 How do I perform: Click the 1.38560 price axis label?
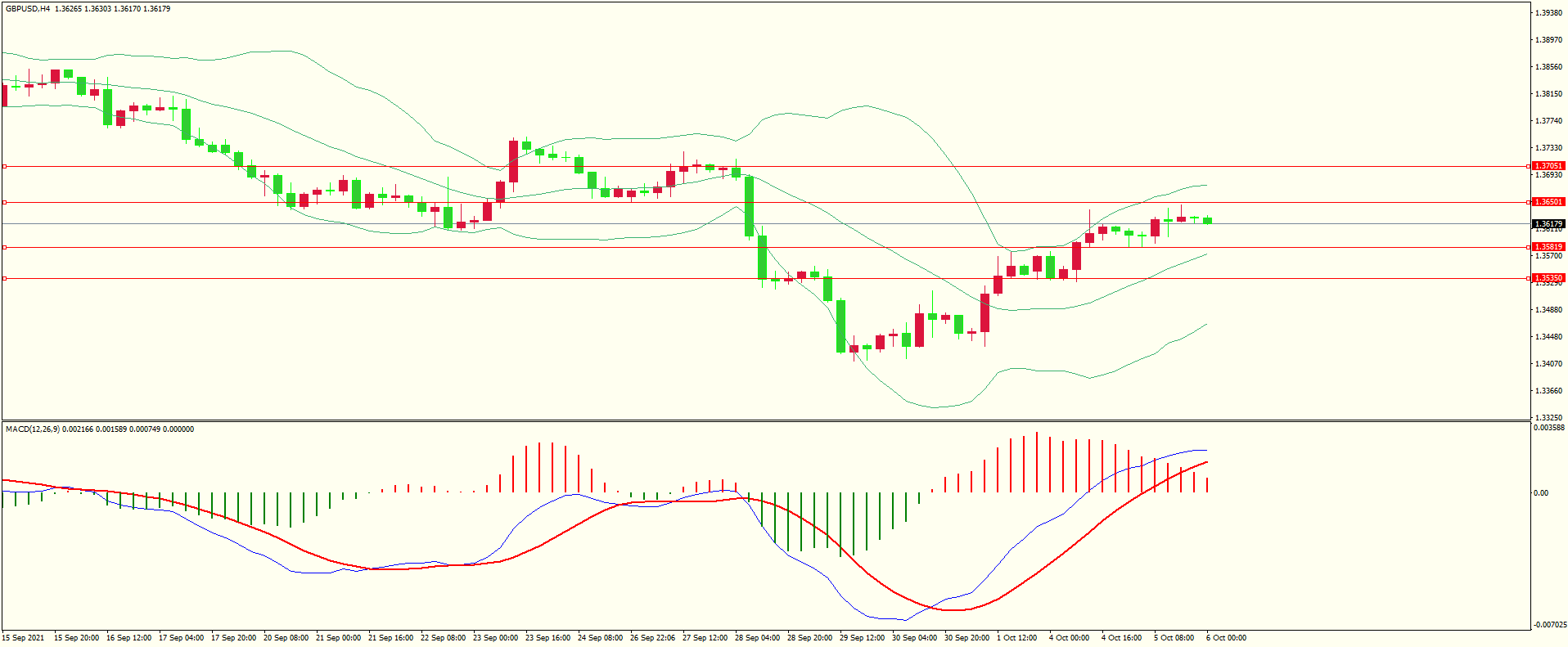(1549, 67)
